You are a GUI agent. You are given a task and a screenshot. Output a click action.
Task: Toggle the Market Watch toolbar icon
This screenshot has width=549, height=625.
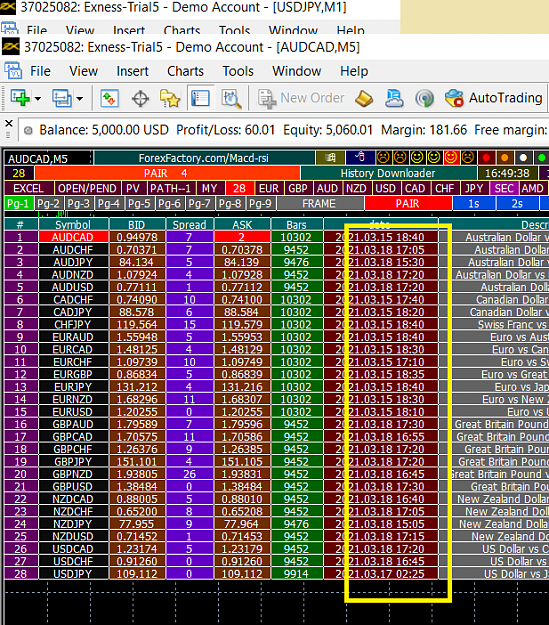(x=110, y=98)
